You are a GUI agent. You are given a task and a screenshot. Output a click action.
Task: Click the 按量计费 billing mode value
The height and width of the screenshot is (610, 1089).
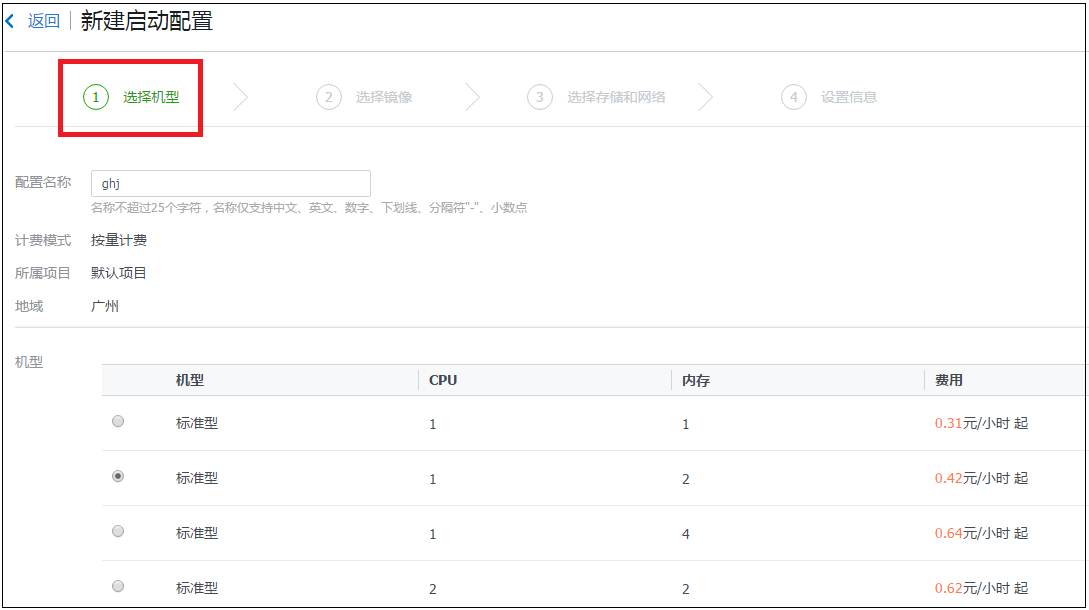(x=119, y=240)
